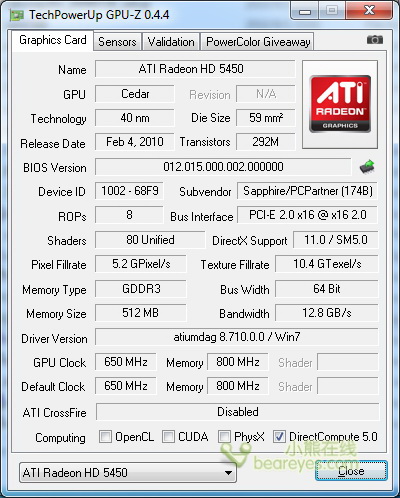
Task: Click the Revision field showing N/A
Action: [x=266, y=94]
